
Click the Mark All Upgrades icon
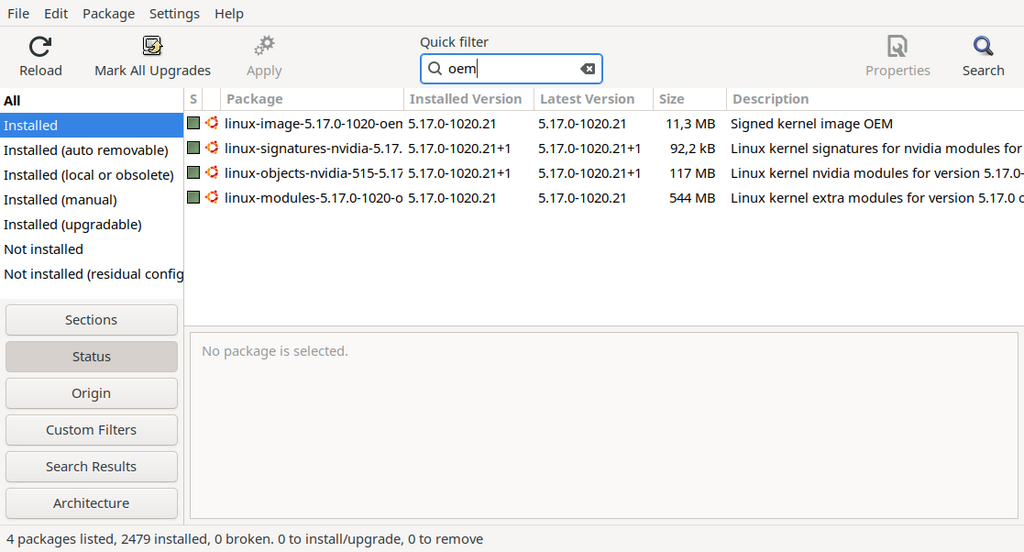(x=152, y=47)
